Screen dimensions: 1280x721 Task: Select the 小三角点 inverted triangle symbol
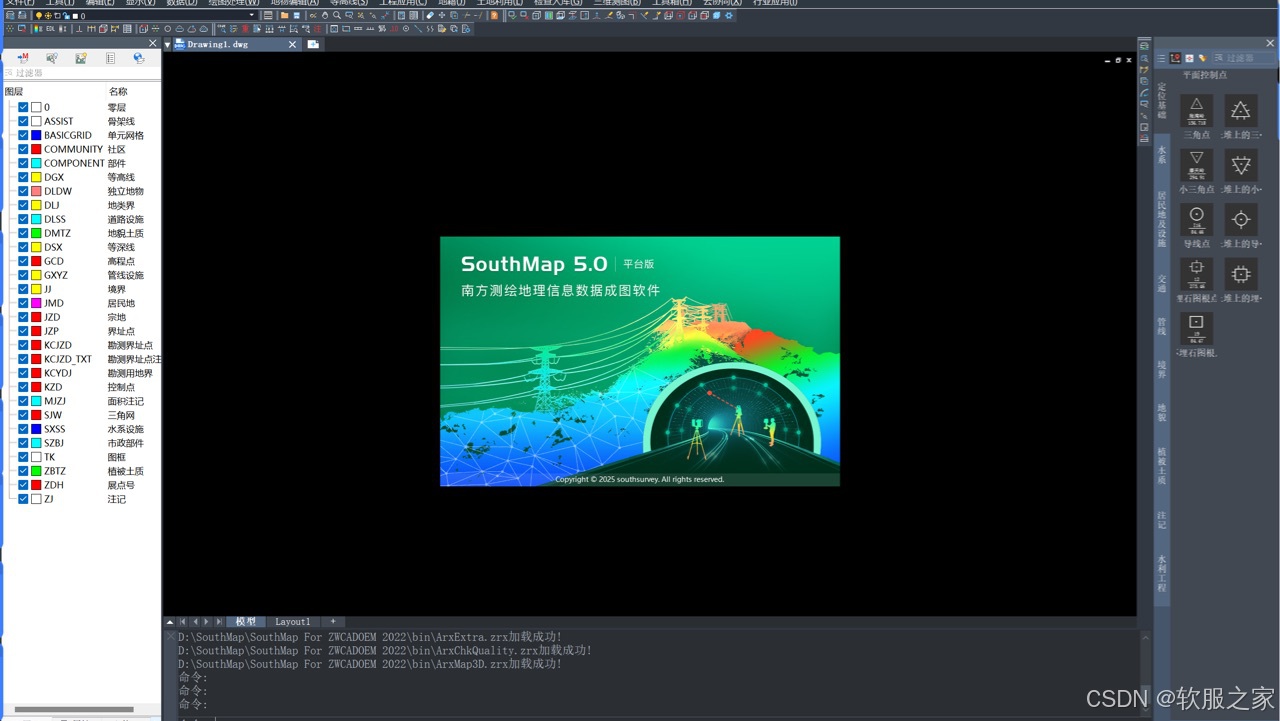[1196, 165]
